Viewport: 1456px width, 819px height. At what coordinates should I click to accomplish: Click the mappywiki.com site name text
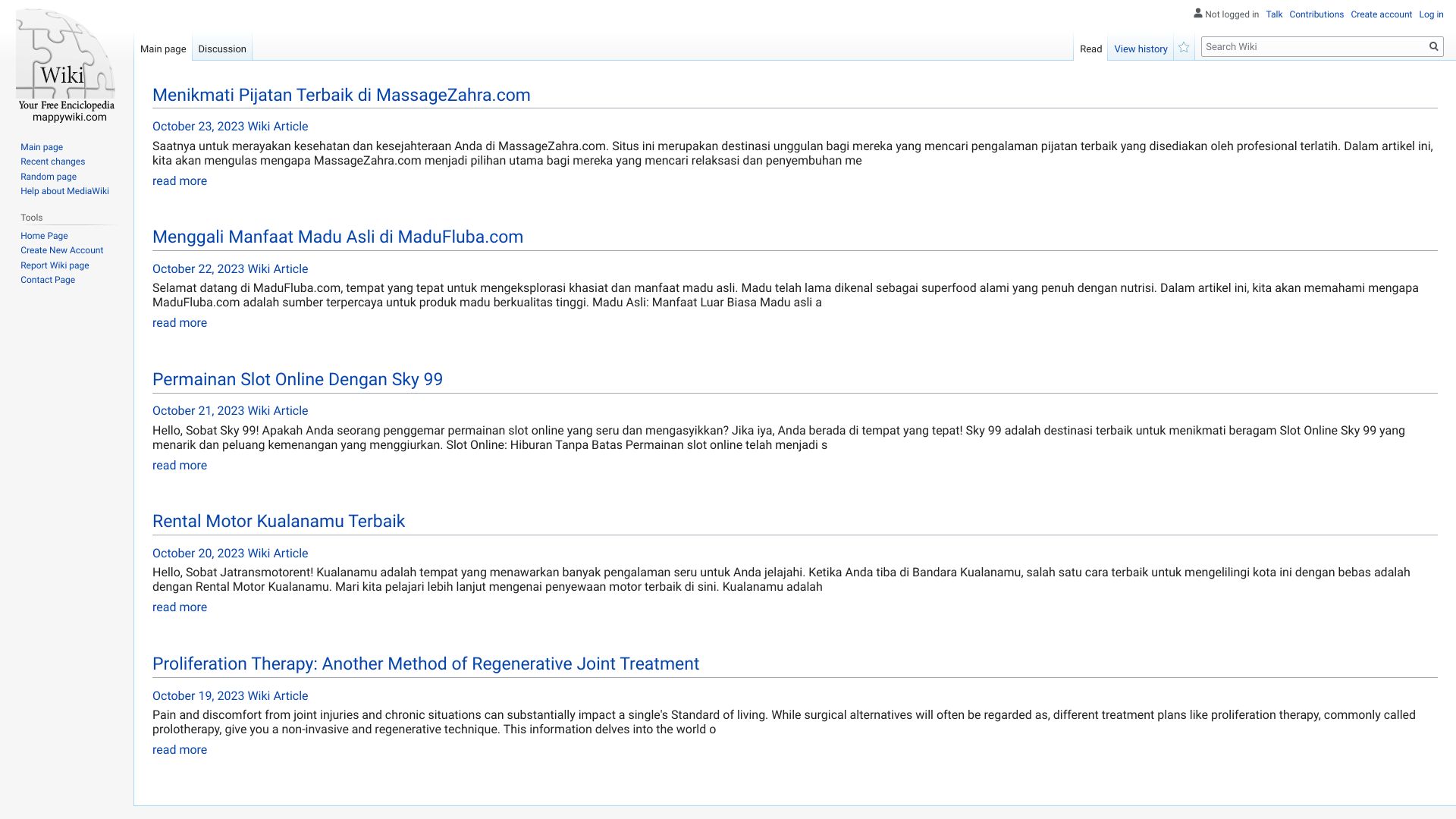pyautogui.click(x=70, y=117)
